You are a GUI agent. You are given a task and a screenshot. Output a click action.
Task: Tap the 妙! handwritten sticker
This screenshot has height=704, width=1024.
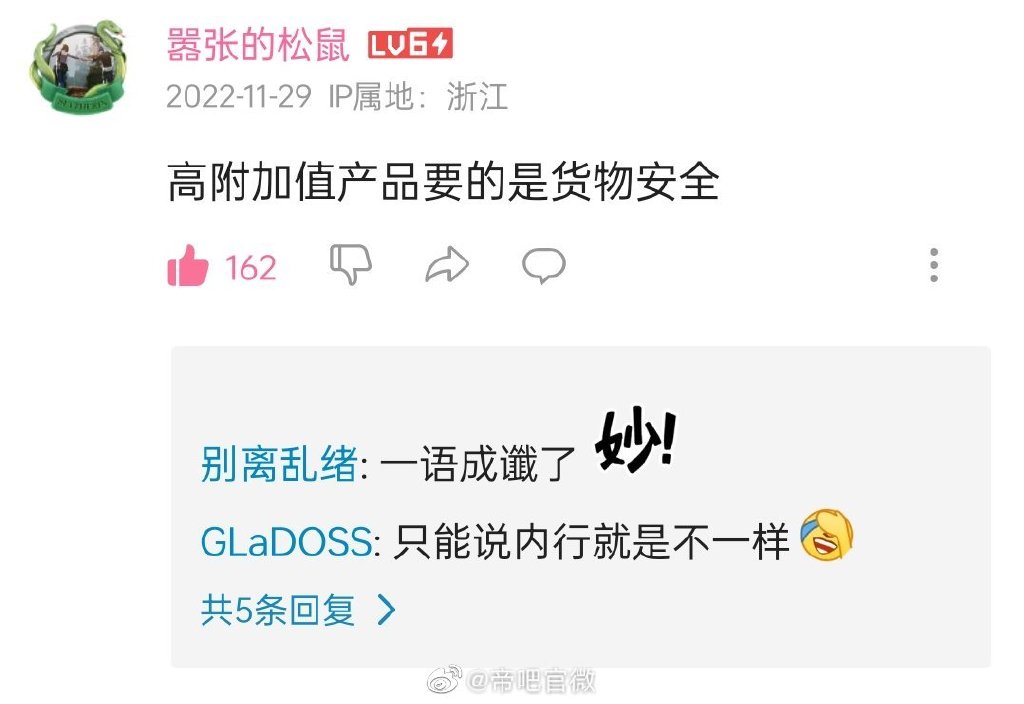click(x=635, y=440)
